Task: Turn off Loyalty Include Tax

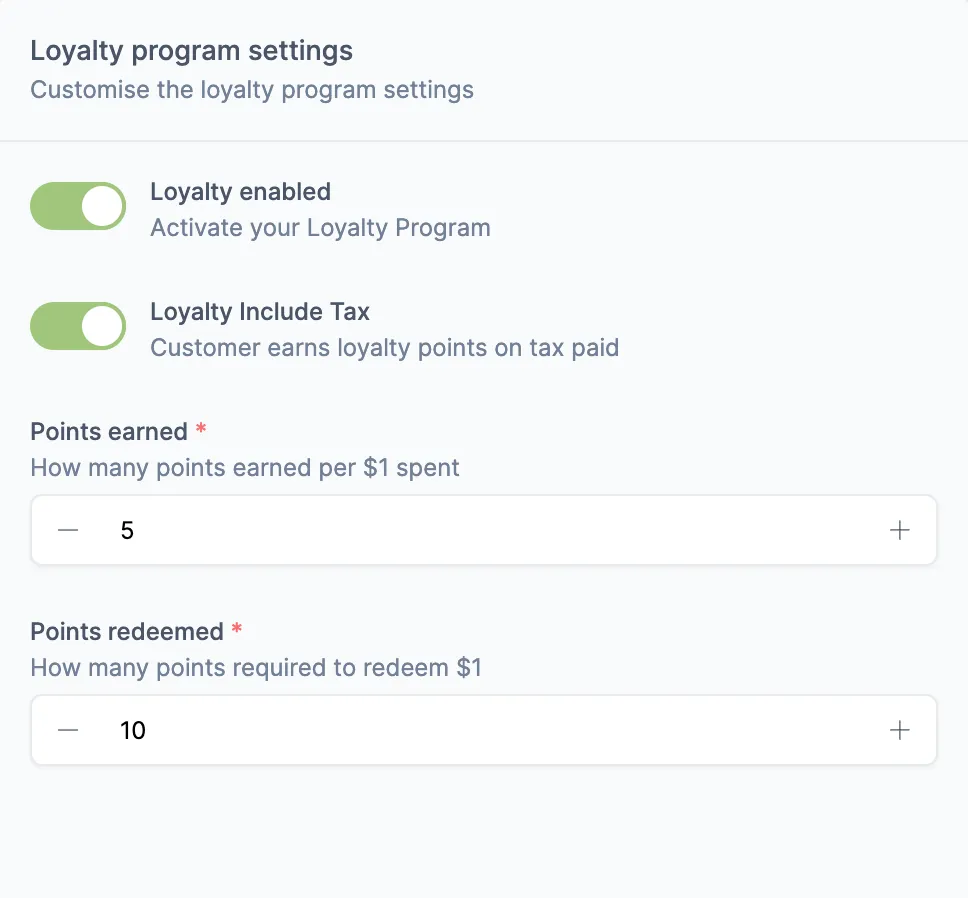Action: click(x=77, y=326)
